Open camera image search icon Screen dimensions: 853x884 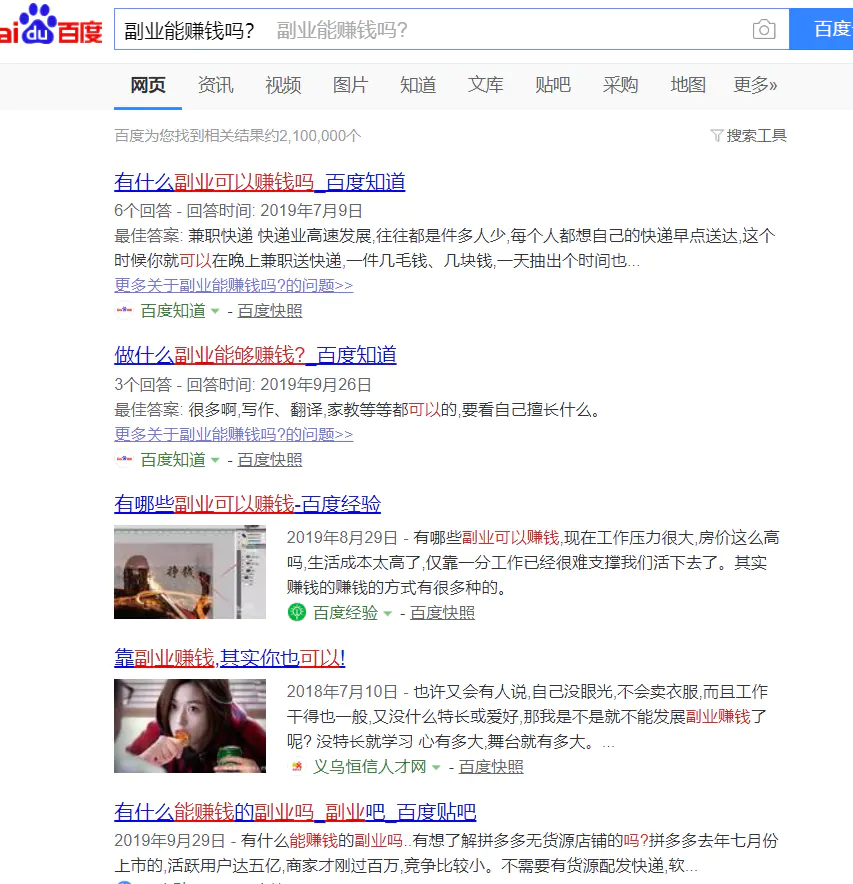(x=764, y=29)
